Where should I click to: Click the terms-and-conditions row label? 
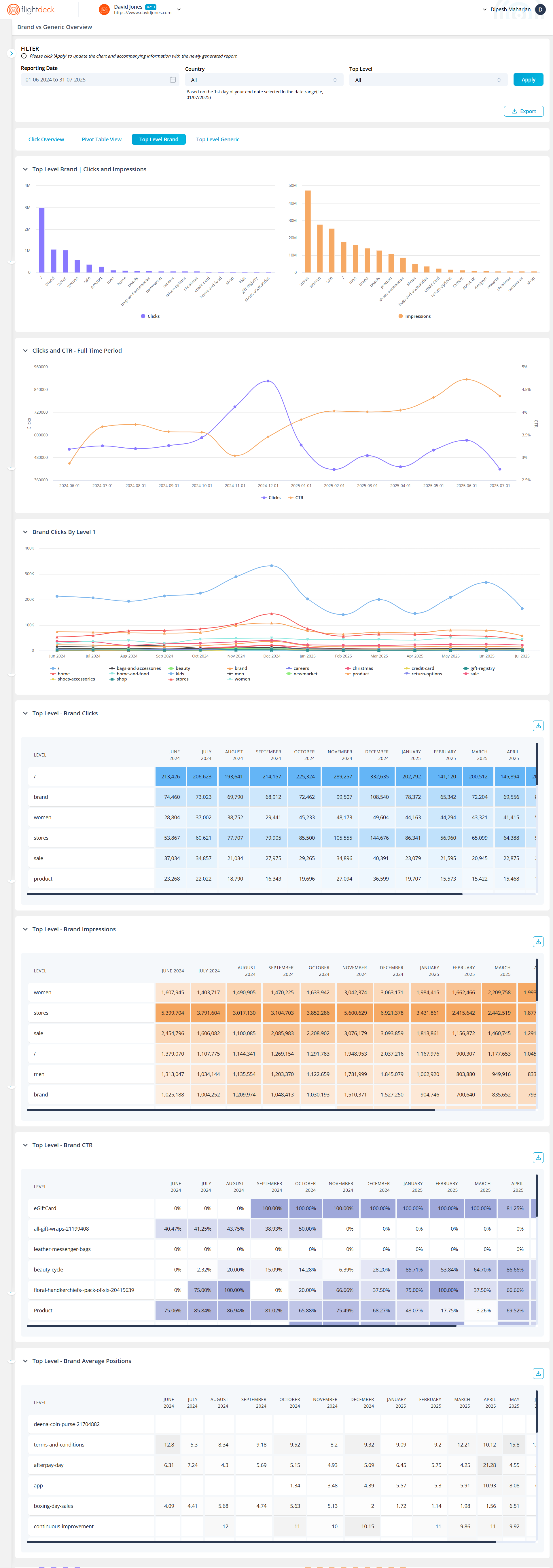tap(59, 1445)
